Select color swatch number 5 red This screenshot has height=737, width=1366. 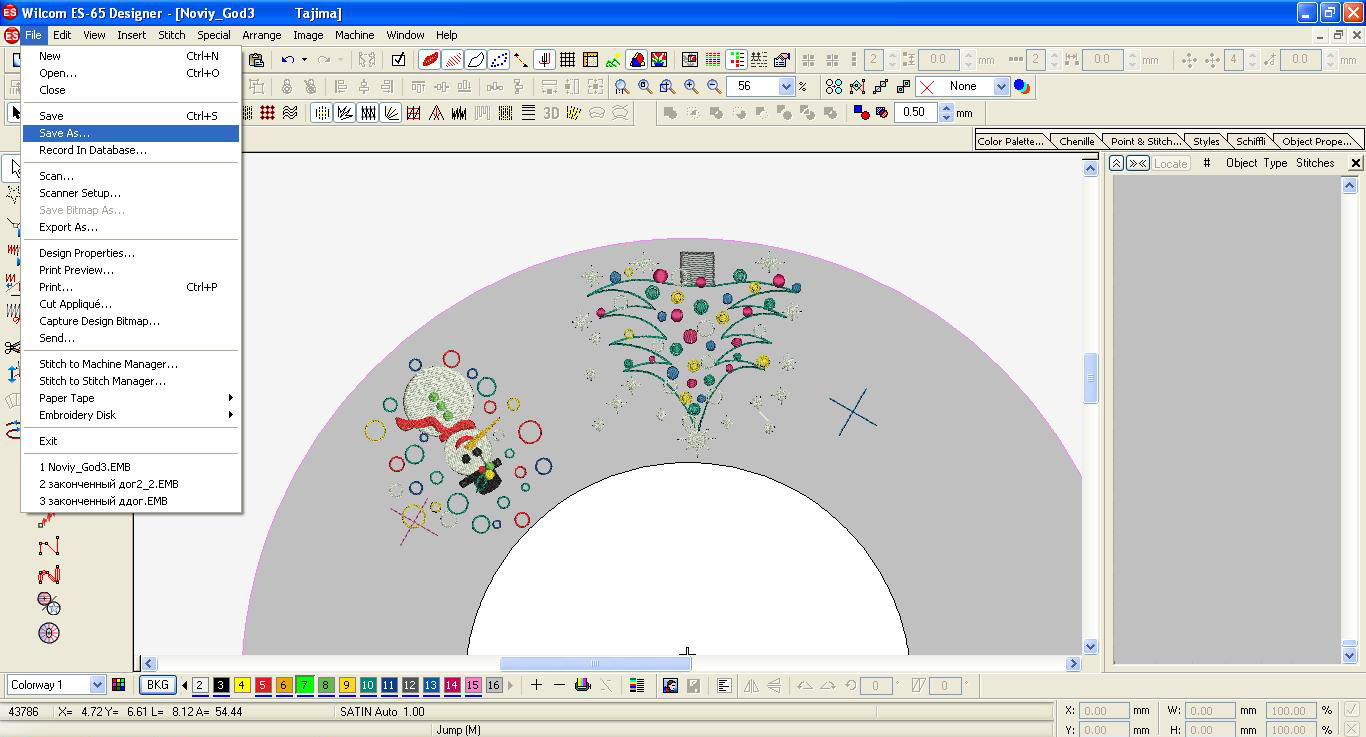pos(263,685)
